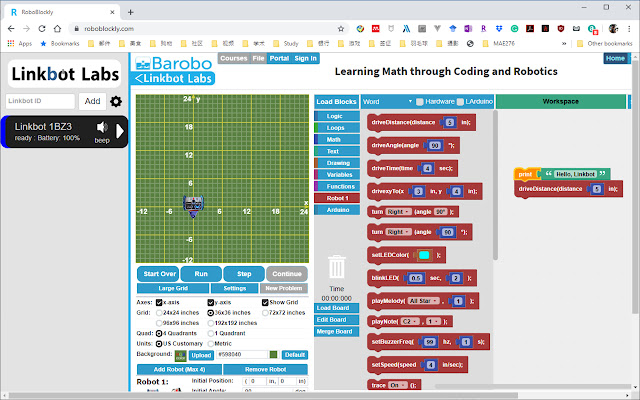Click the Barobo logo
Screen dimensions: 640x400
pyautogui.click(x=174, y=64)
